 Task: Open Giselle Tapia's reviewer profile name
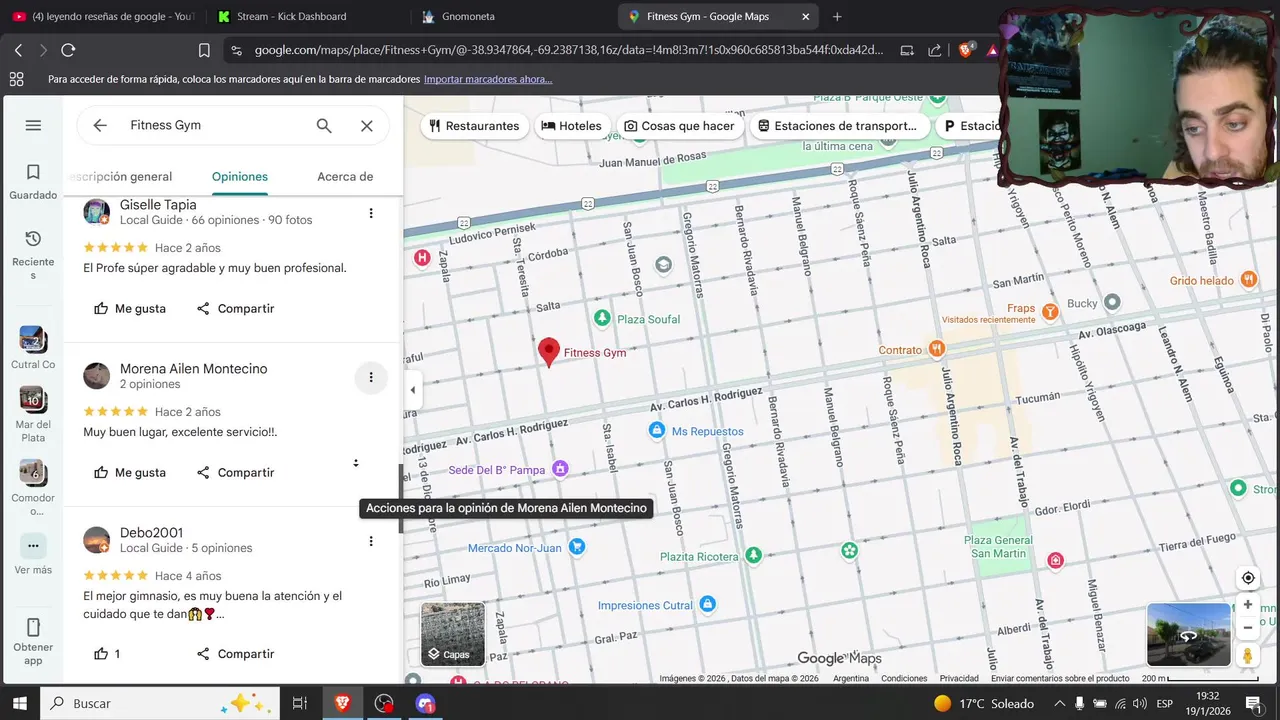158,205
